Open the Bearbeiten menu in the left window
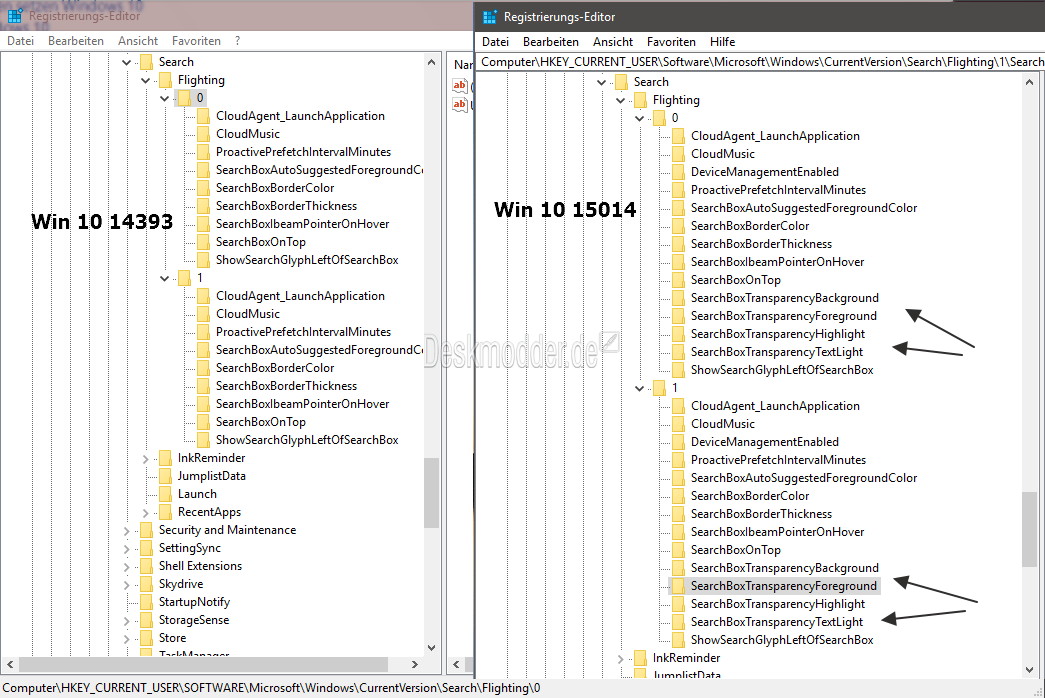The image size is (1045, 698). tap(76, 41)
